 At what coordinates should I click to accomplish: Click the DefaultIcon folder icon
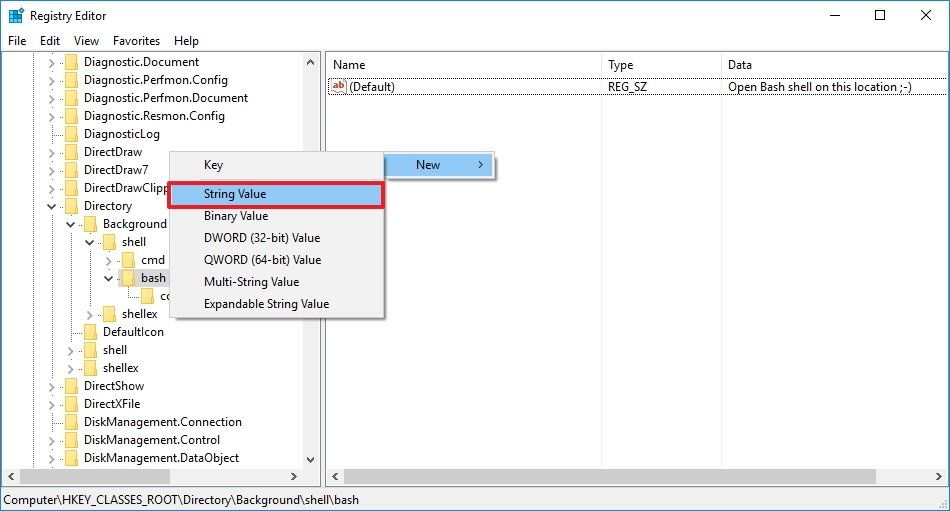[90, 332]
